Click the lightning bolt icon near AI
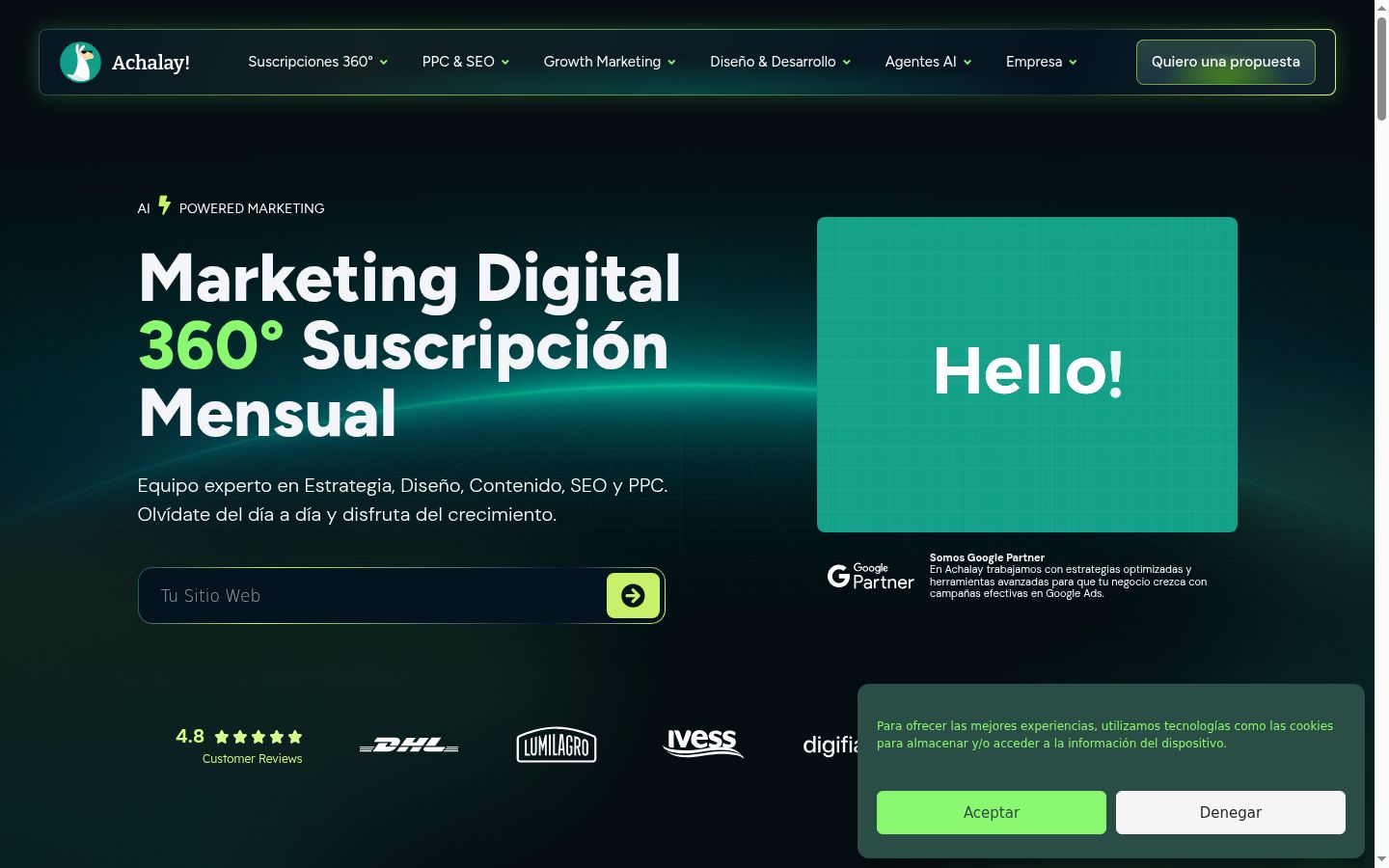 tap(165, 205)
